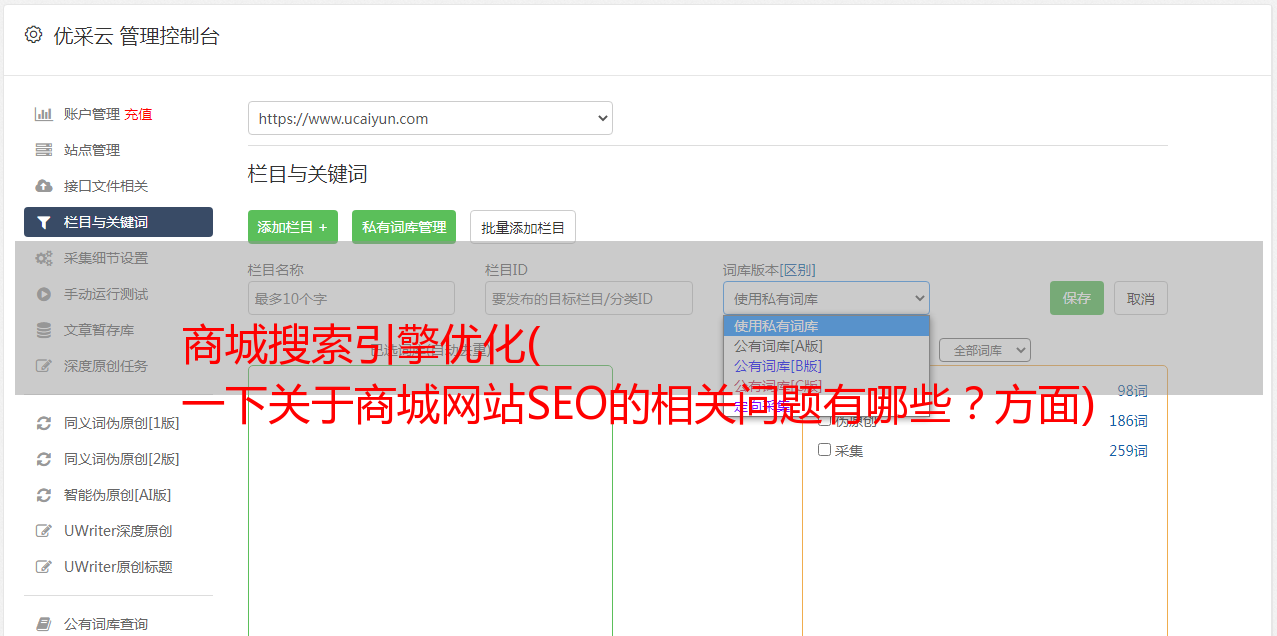The image size is (1277, 636).
Task: Open 站点管理 via its server icon
Action: pos(44,150)
